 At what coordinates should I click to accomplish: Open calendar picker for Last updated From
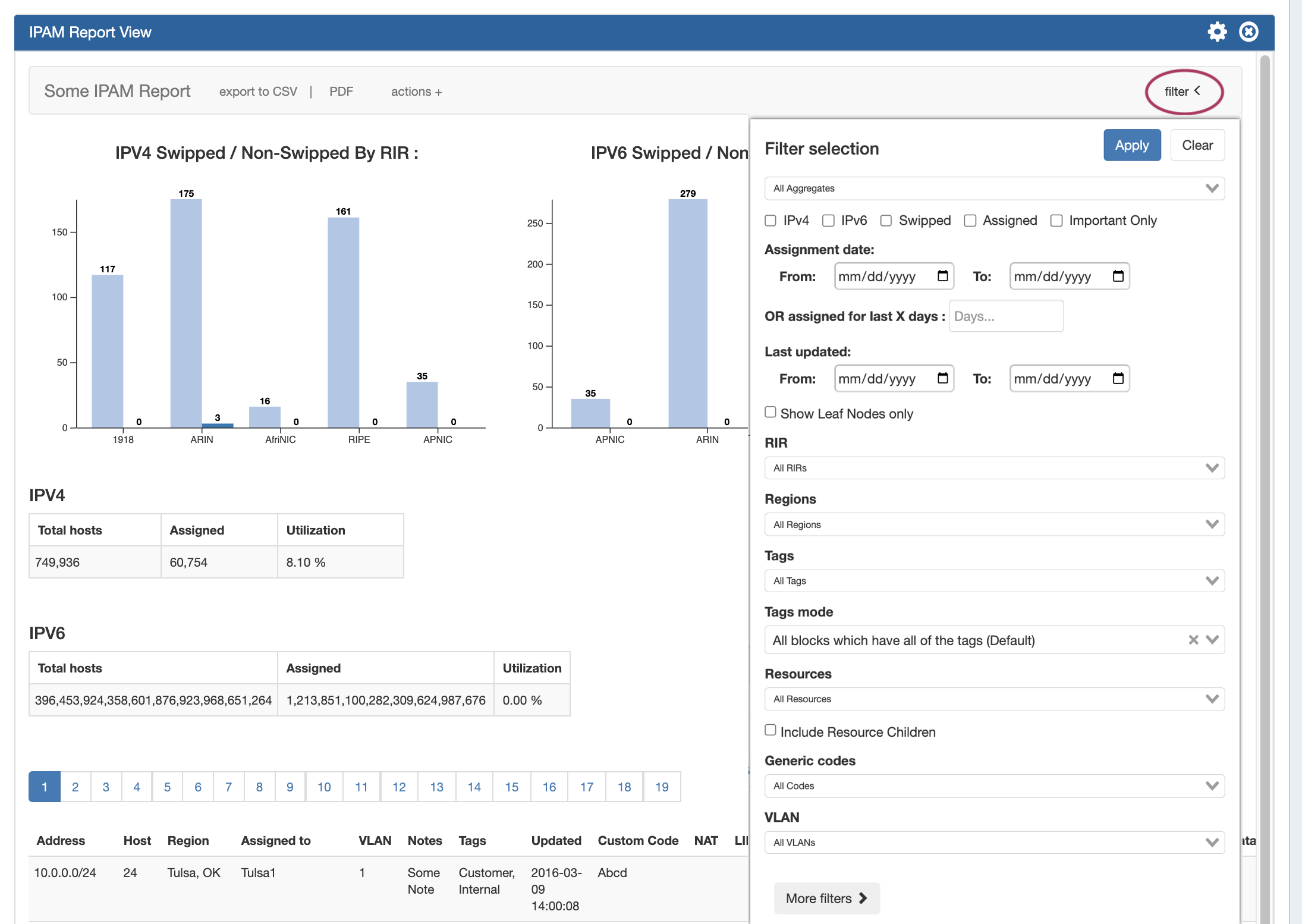943,378
